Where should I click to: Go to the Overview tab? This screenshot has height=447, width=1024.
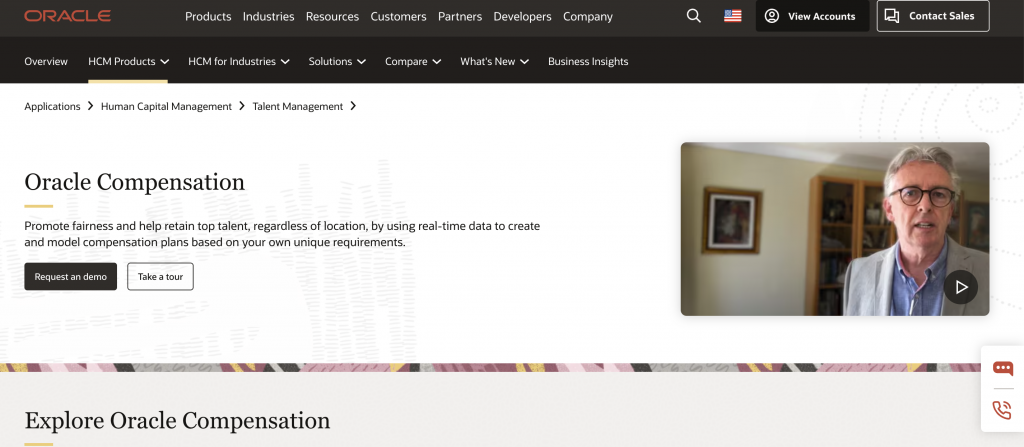[x=46, y=61]
